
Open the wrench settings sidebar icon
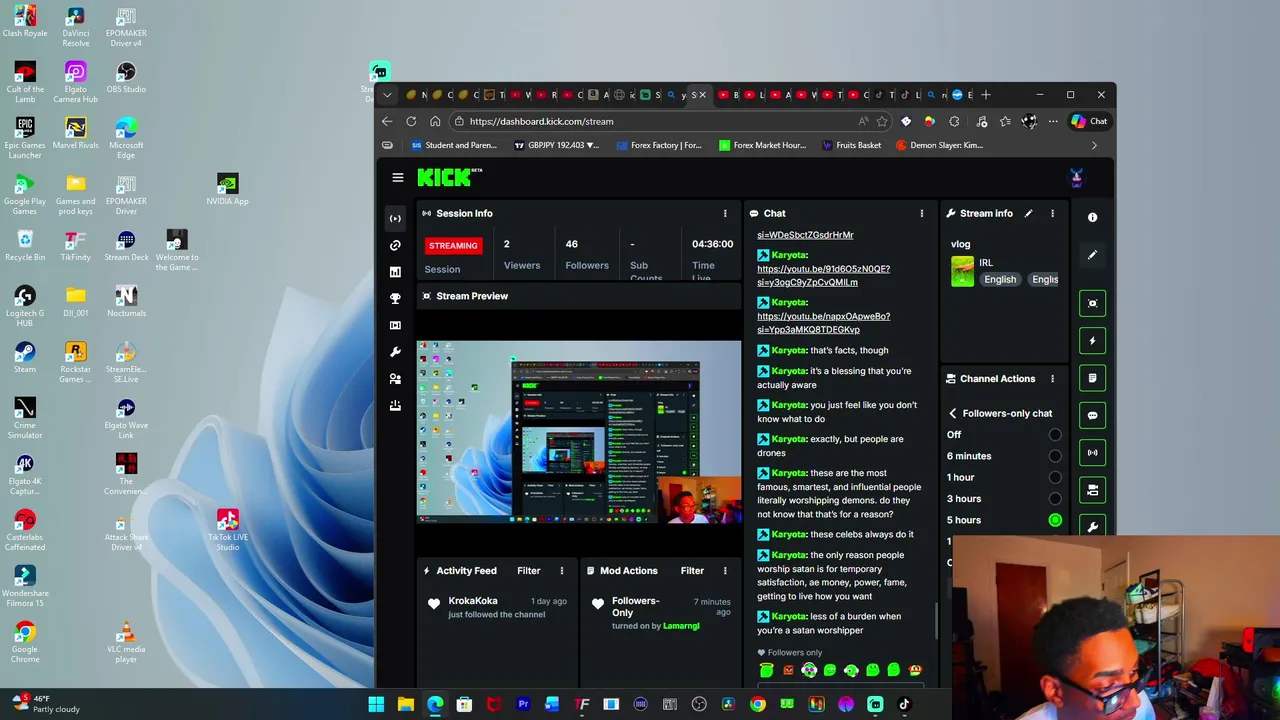tap(395, 352)
